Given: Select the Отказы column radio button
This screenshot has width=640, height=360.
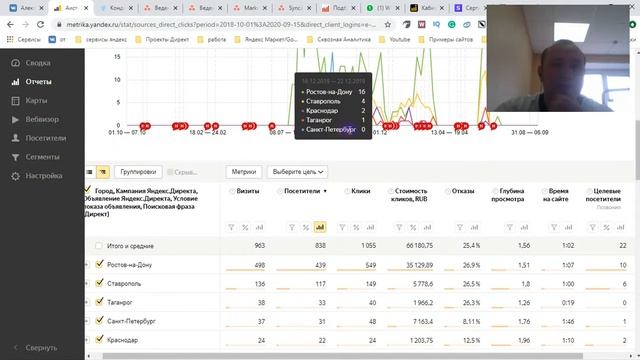Looking at the screenshot, I should coord(447,191).
